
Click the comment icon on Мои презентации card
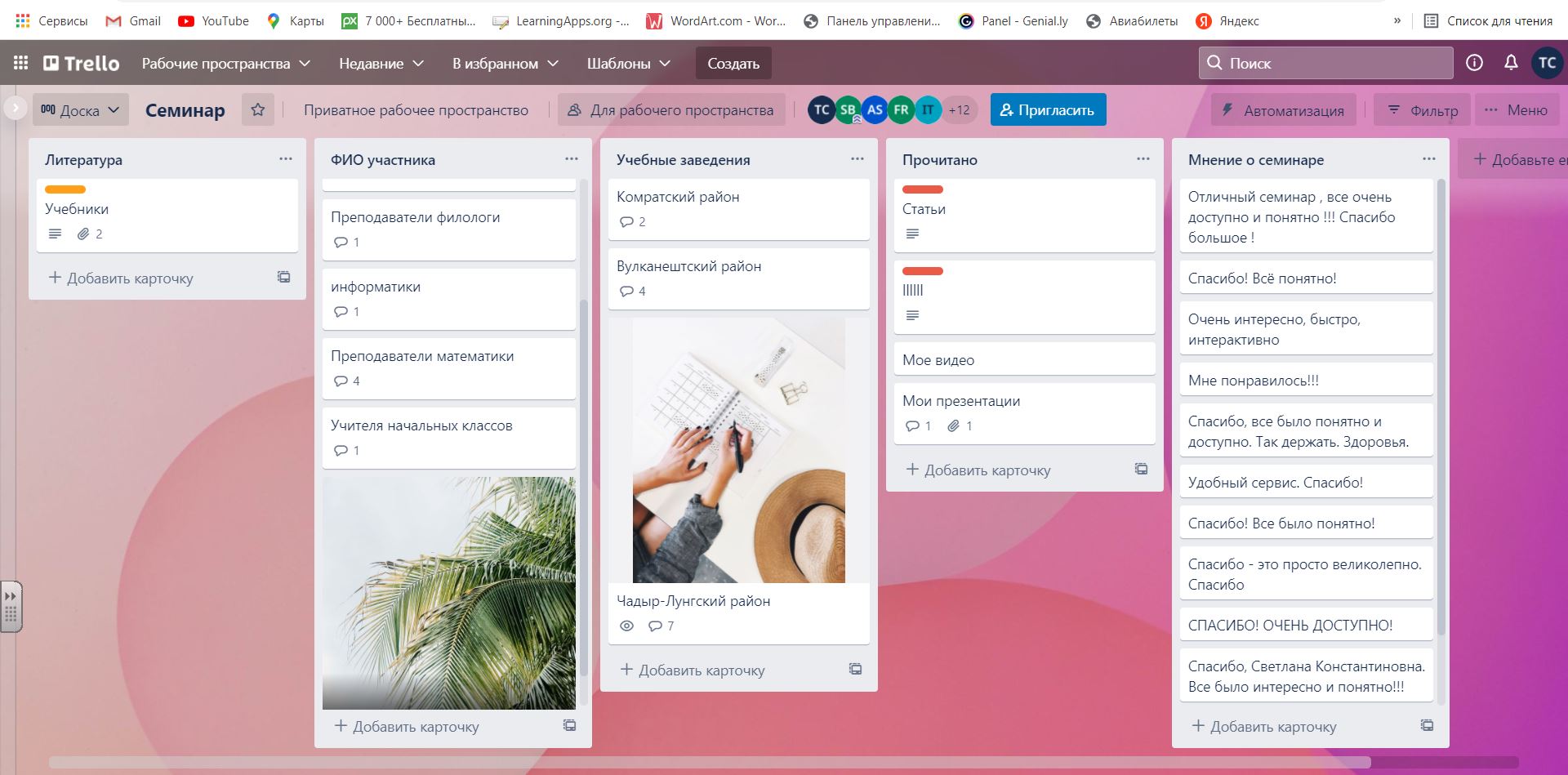click(912, 426)
